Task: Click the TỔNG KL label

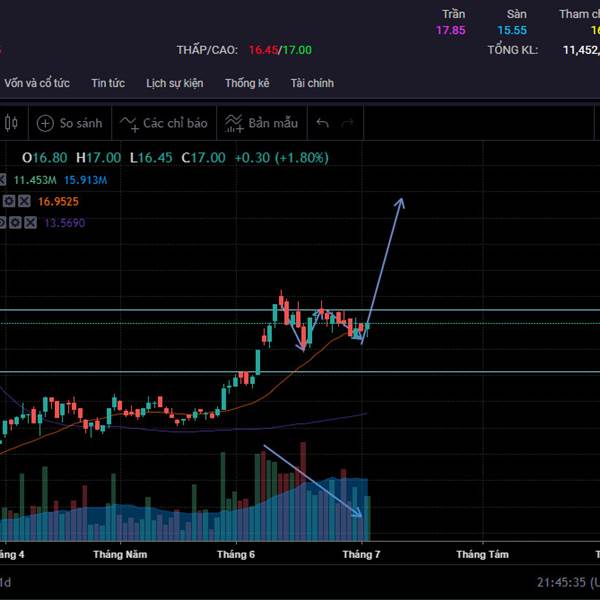Action: pyautogui.click(x=513, y=50)
